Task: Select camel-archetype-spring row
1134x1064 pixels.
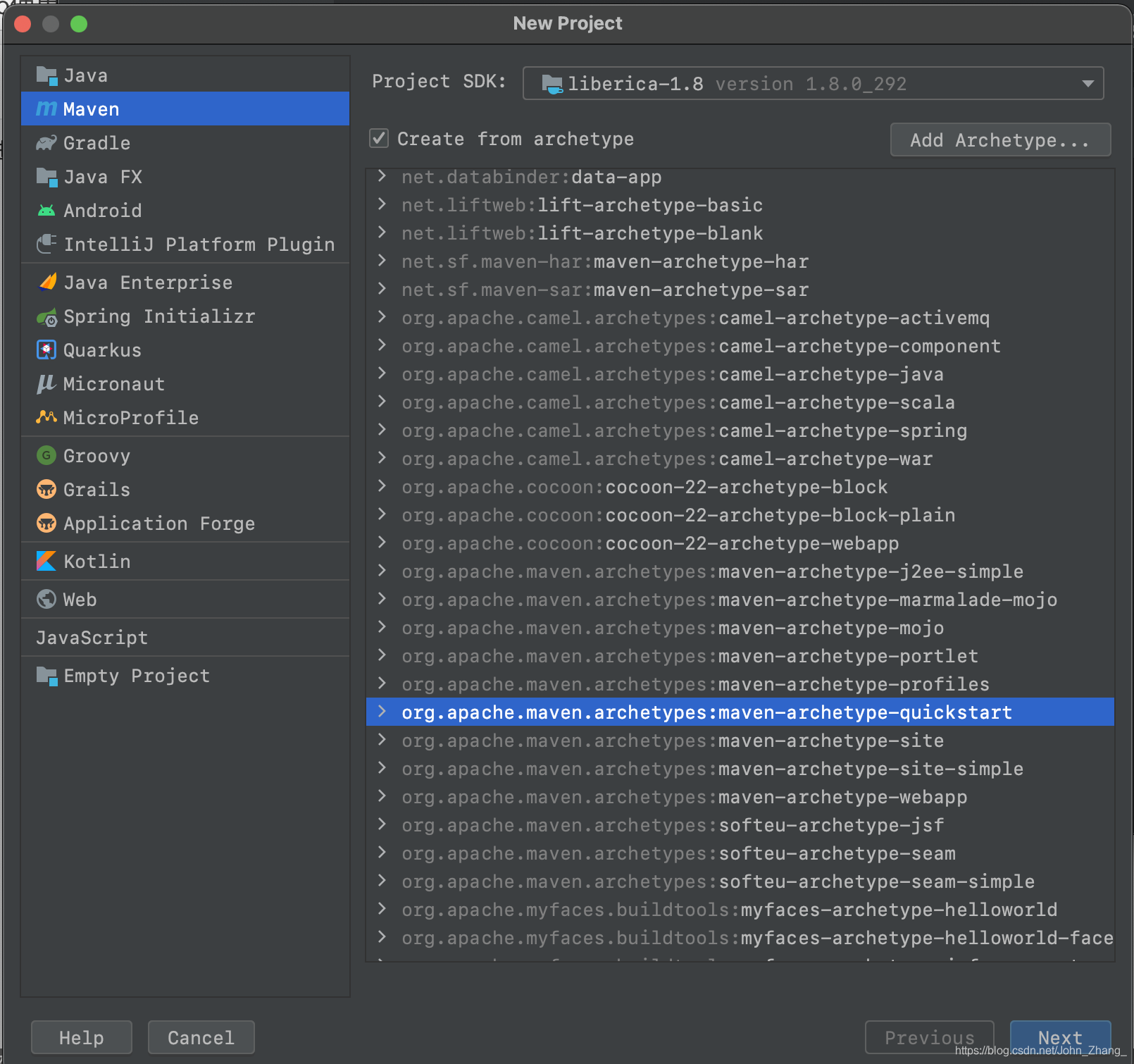Action: tap(740, 431)
